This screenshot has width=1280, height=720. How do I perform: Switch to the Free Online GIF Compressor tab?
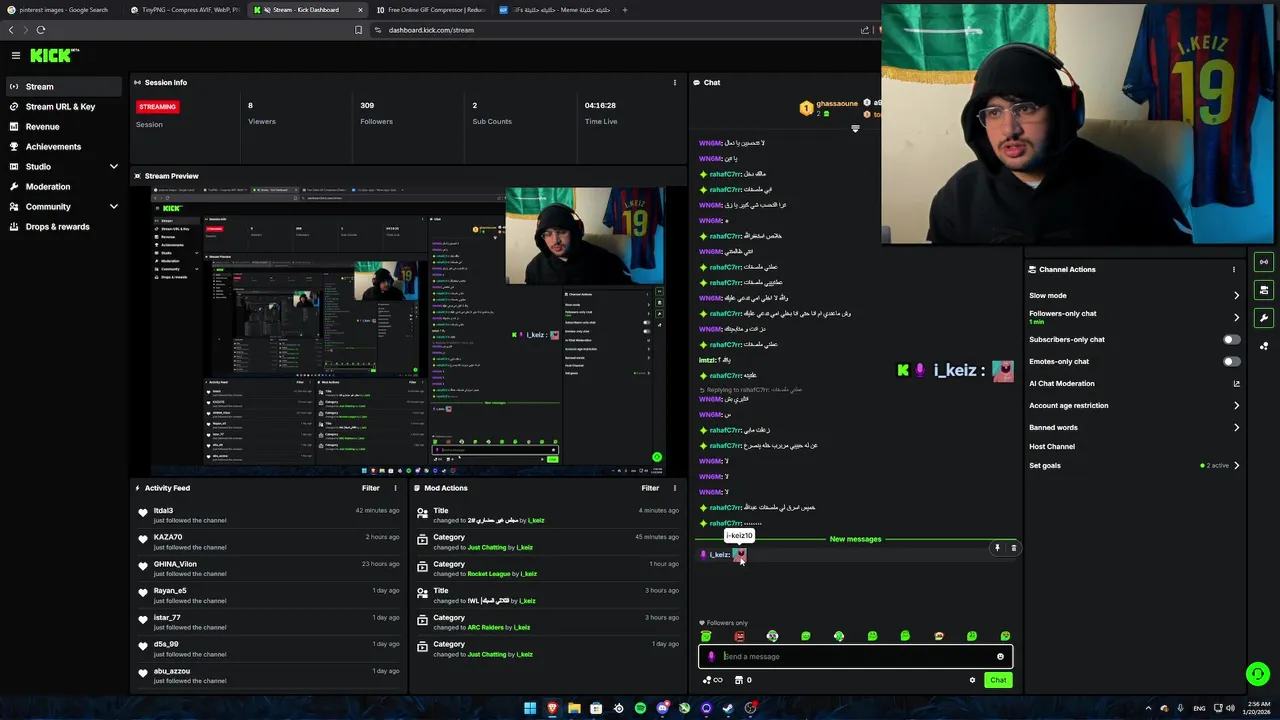(x=430, y=10)
